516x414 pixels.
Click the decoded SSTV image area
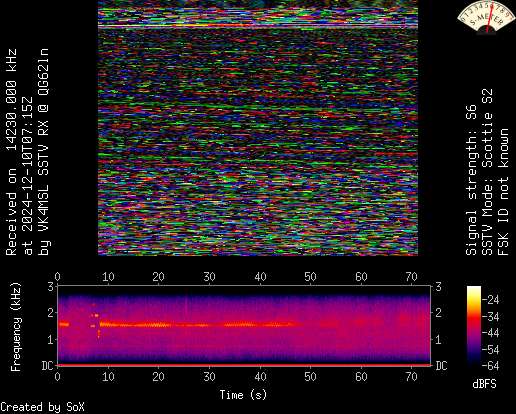coord(258,128)
